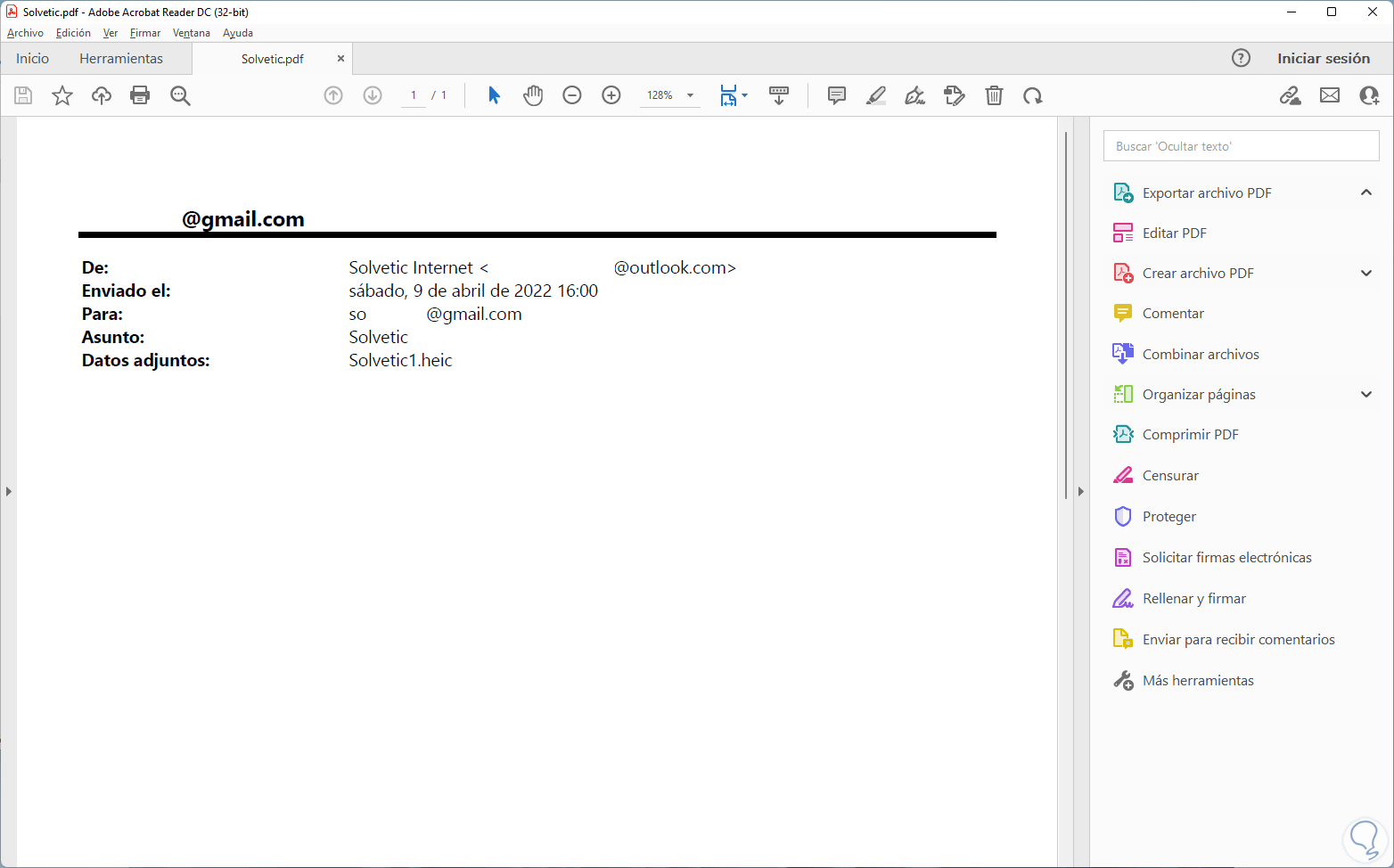Click the add people share icon
The height and width of the screenshot is (868, 1394).
(1369, 95)
